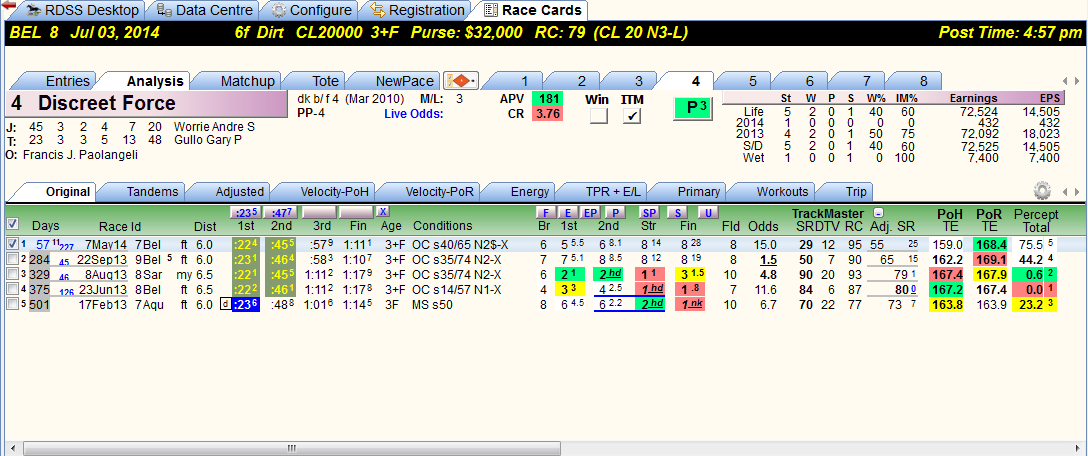Select the Race Cards tab
The height and width of the screenshot is (456, 1088).
(534, 10)
